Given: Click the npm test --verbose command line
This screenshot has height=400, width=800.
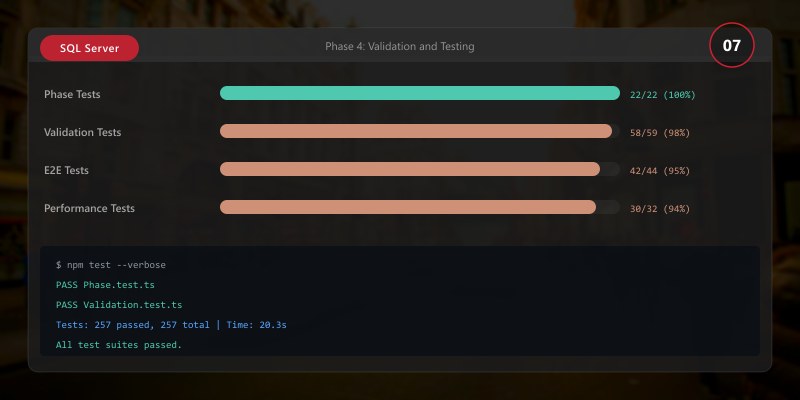Looking at the screenshot, I should [x=111, y=265].
